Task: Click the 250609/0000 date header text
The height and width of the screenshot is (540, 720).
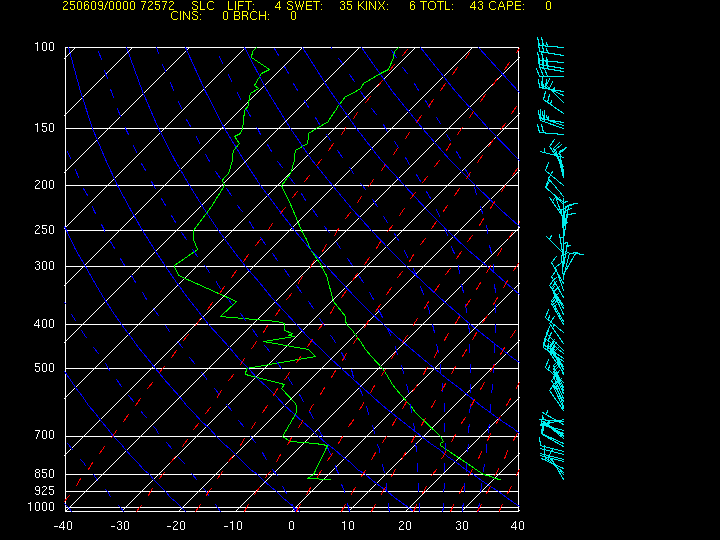Action: click(x=99, y=6)
